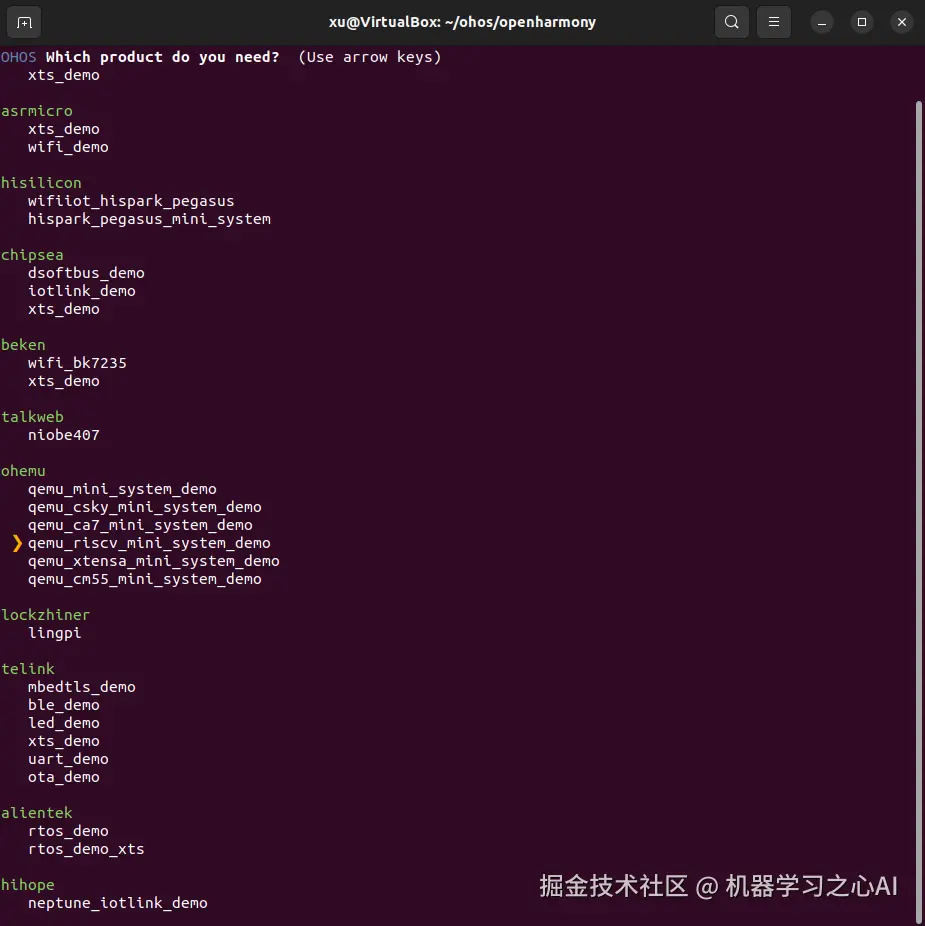
Task: Select ble_demo under telink
Action: pyautogui.click(x=63, y=705)
